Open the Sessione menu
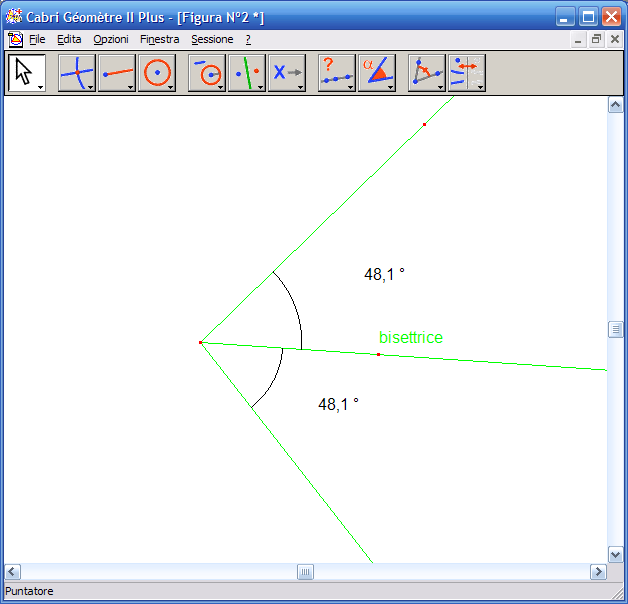The height and width of the screenshot is (604, 628). point(212,39)
